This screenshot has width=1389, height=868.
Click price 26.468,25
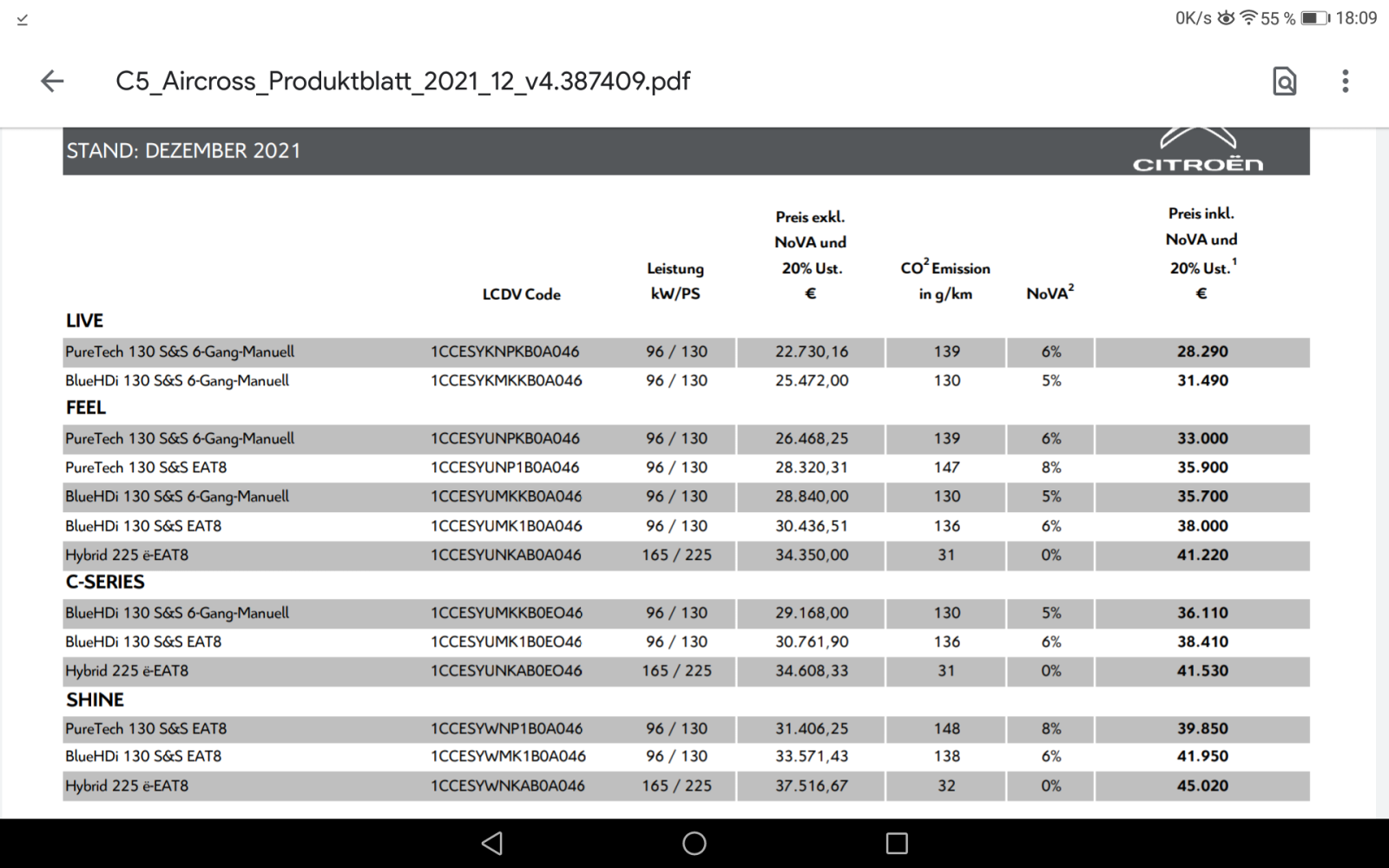tap(812, 438)
